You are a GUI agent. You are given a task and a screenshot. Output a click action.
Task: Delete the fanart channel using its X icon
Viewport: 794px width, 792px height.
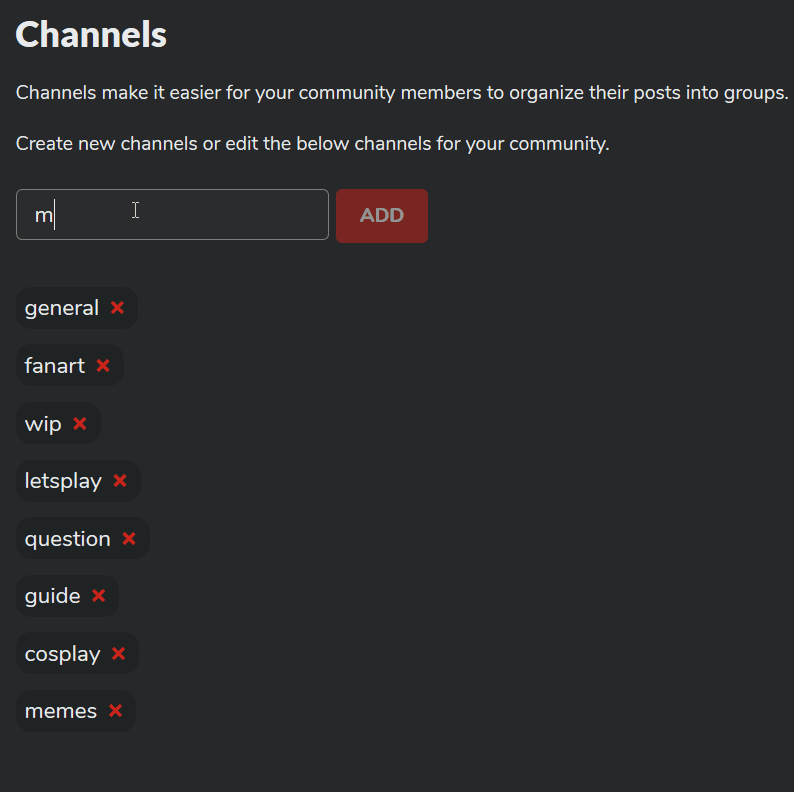point(103,366)
